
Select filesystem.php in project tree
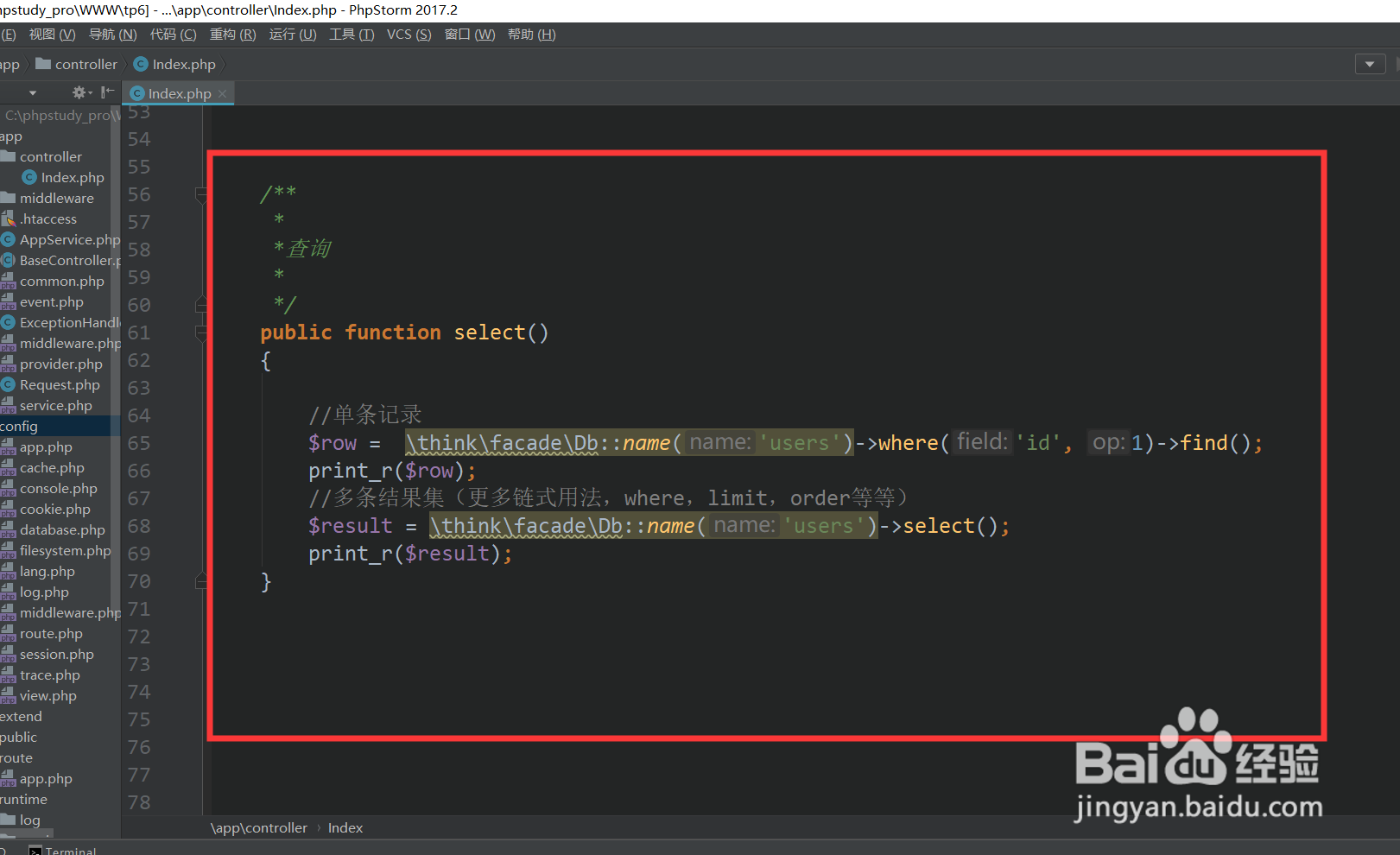65,550
